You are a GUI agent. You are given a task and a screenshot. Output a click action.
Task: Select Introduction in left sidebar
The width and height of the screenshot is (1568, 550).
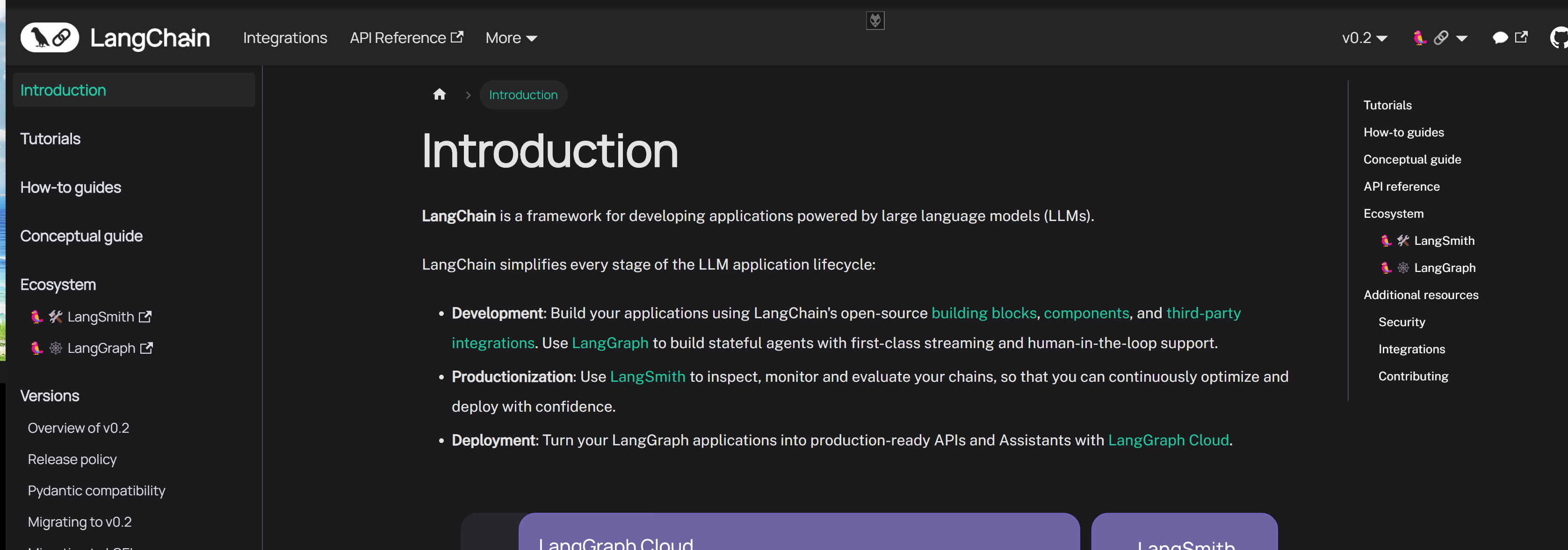pyautogui.click(x=134, y=90)
